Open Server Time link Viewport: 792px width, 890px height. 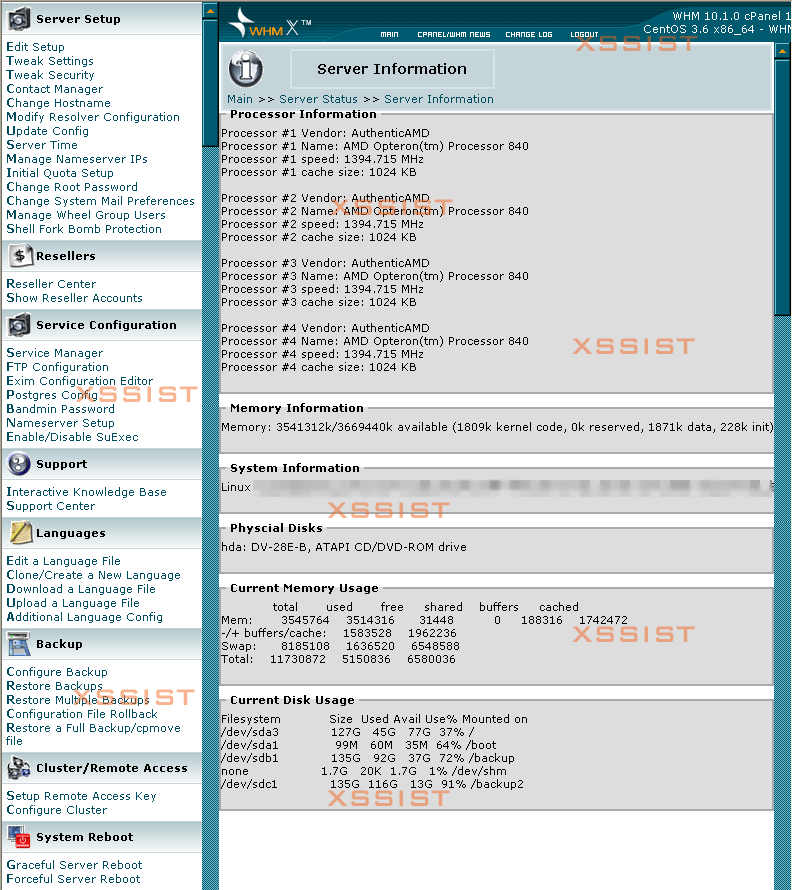42,145
